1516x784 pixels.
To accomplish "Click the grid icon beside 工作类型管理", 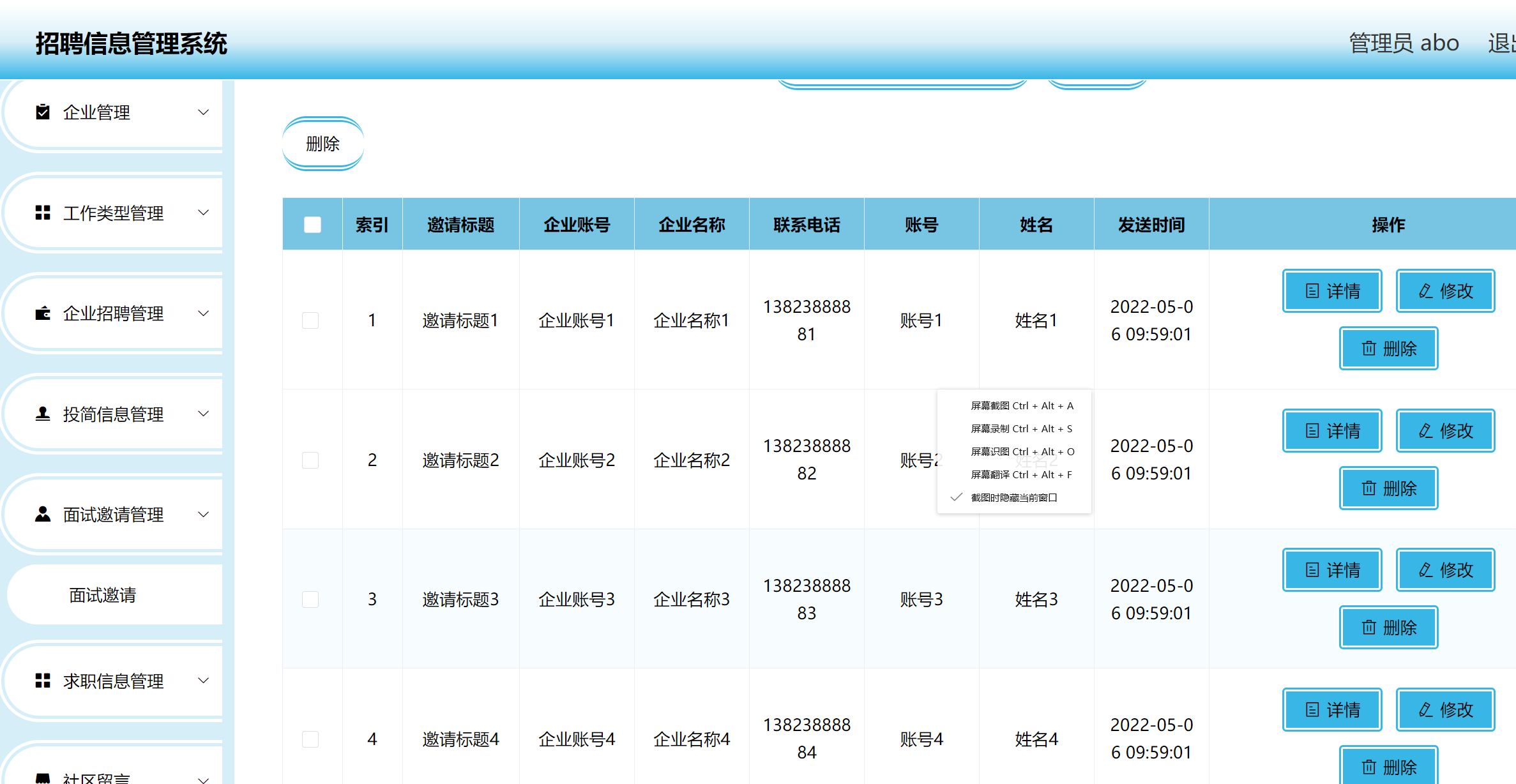I will [43, 213].
